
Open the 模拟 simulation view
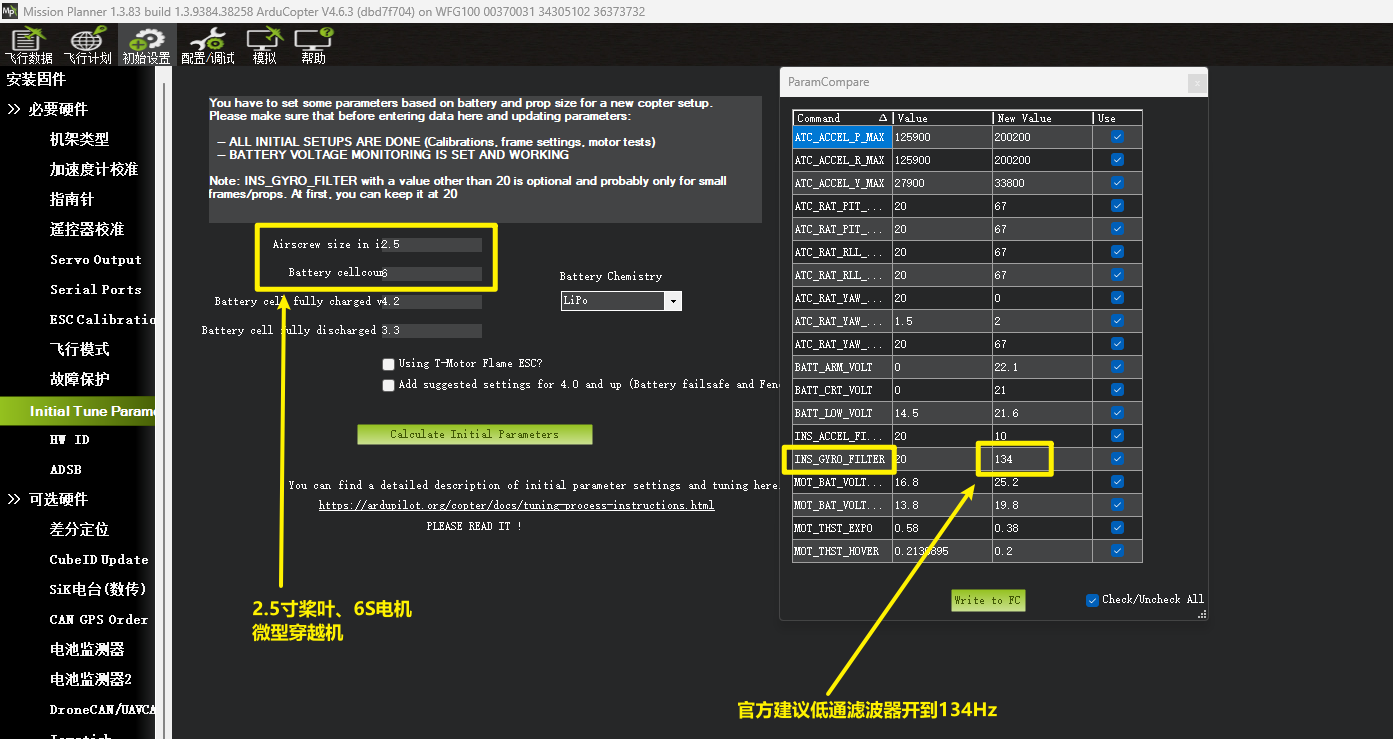click(x=264, y=45)
